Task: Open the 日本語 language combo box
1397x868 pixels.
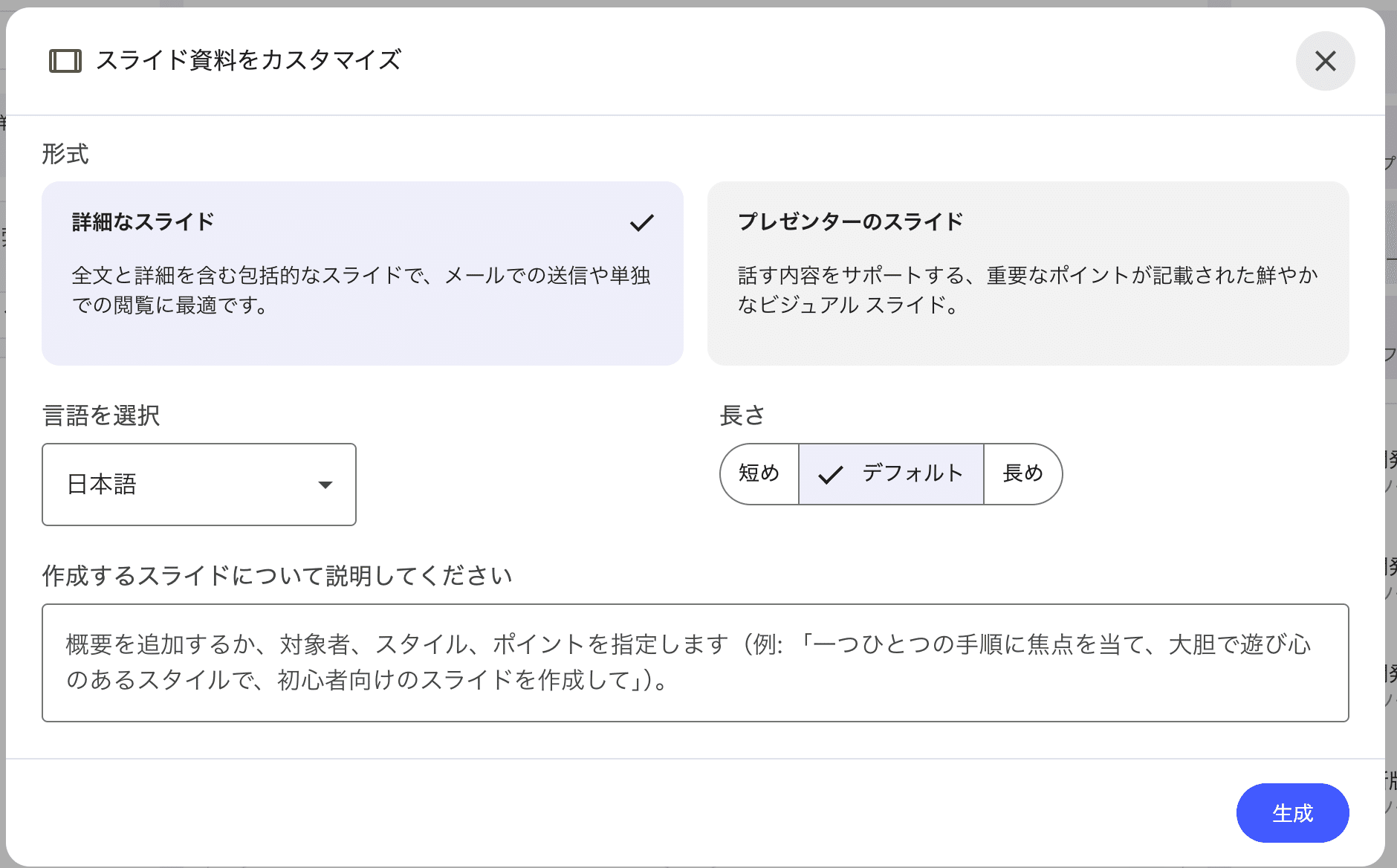Action: 198,485
